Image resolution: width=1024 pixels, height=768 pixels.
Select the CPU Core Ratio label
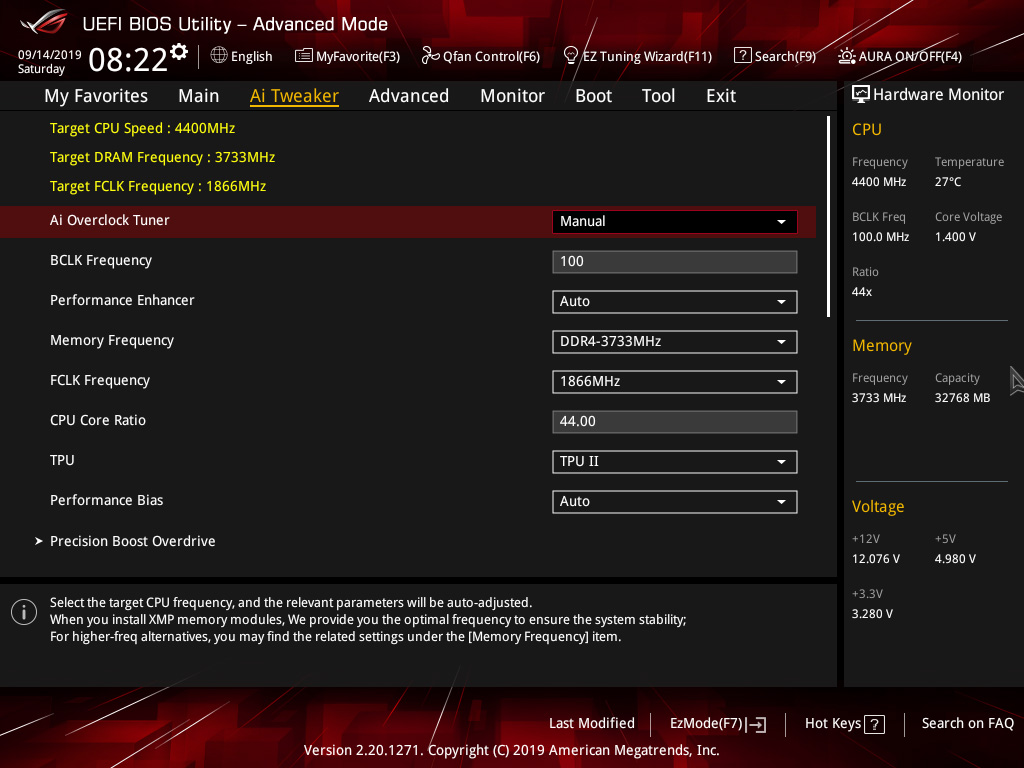98,420
